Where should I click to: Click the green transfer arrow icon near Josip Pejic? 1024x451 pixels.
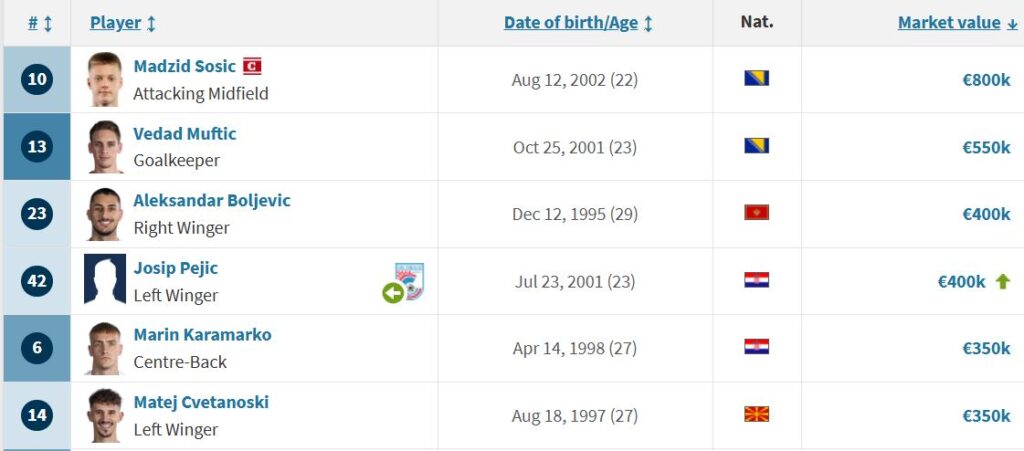point(392,293)
